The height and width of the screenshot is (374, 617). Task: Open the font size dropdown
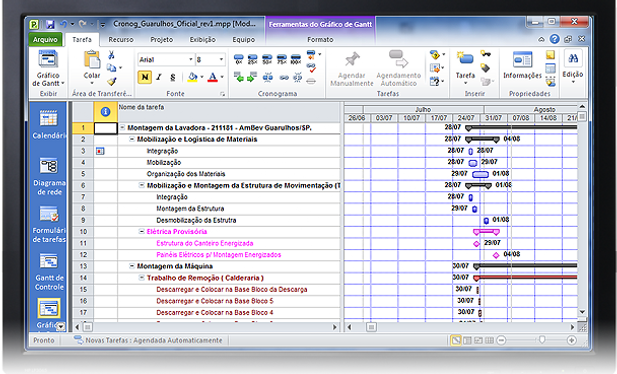221,59
